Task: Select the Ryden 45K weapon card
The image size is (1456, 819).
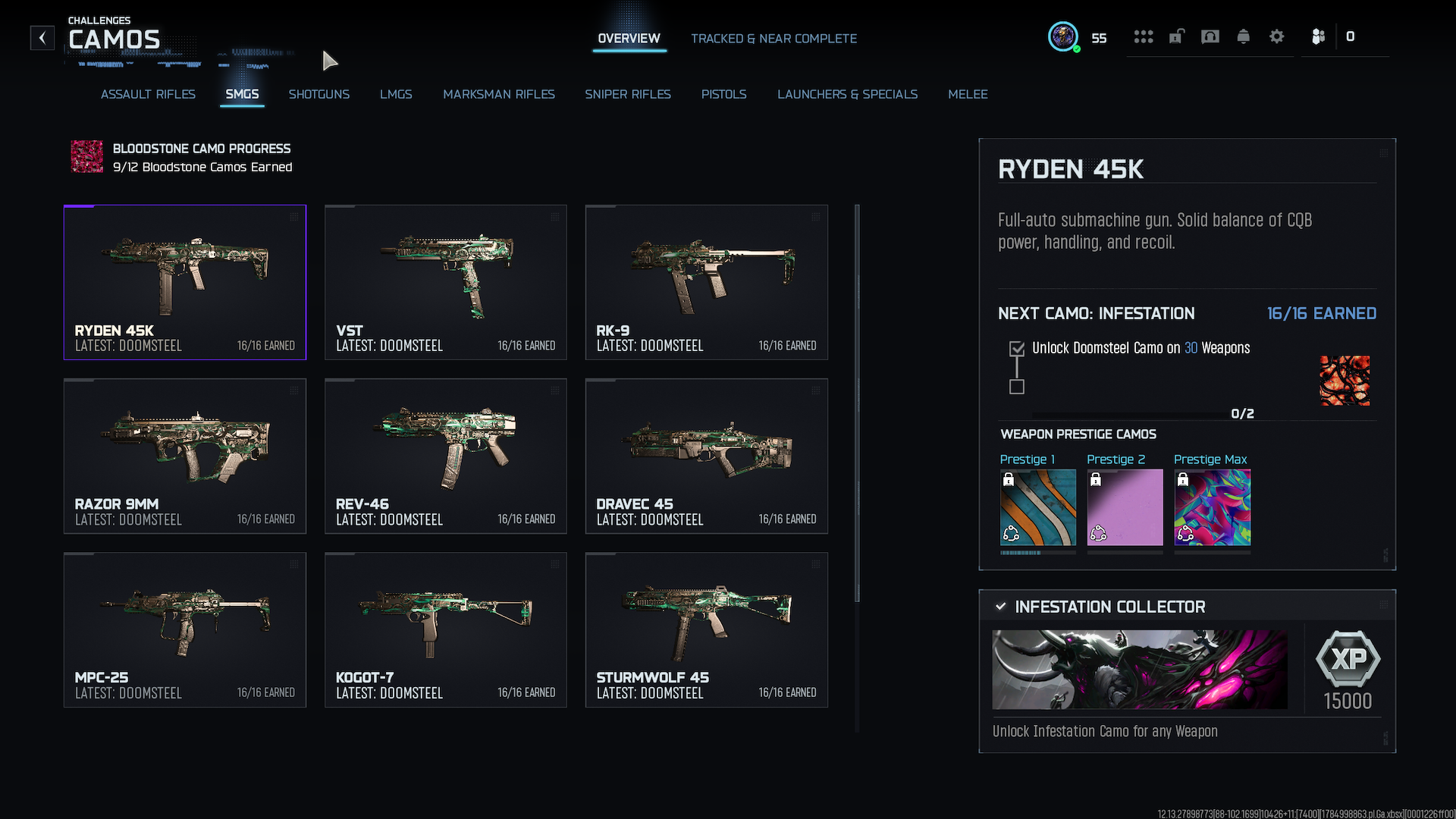Action: coord(185,282)
